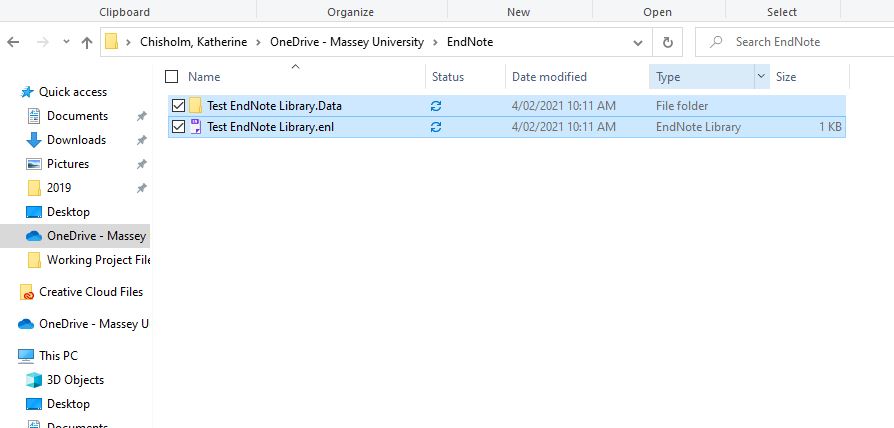Open OneDrive - Massey U root node
Image resolution: width=894 pixels, height=428 pixels.
[94, 324]
